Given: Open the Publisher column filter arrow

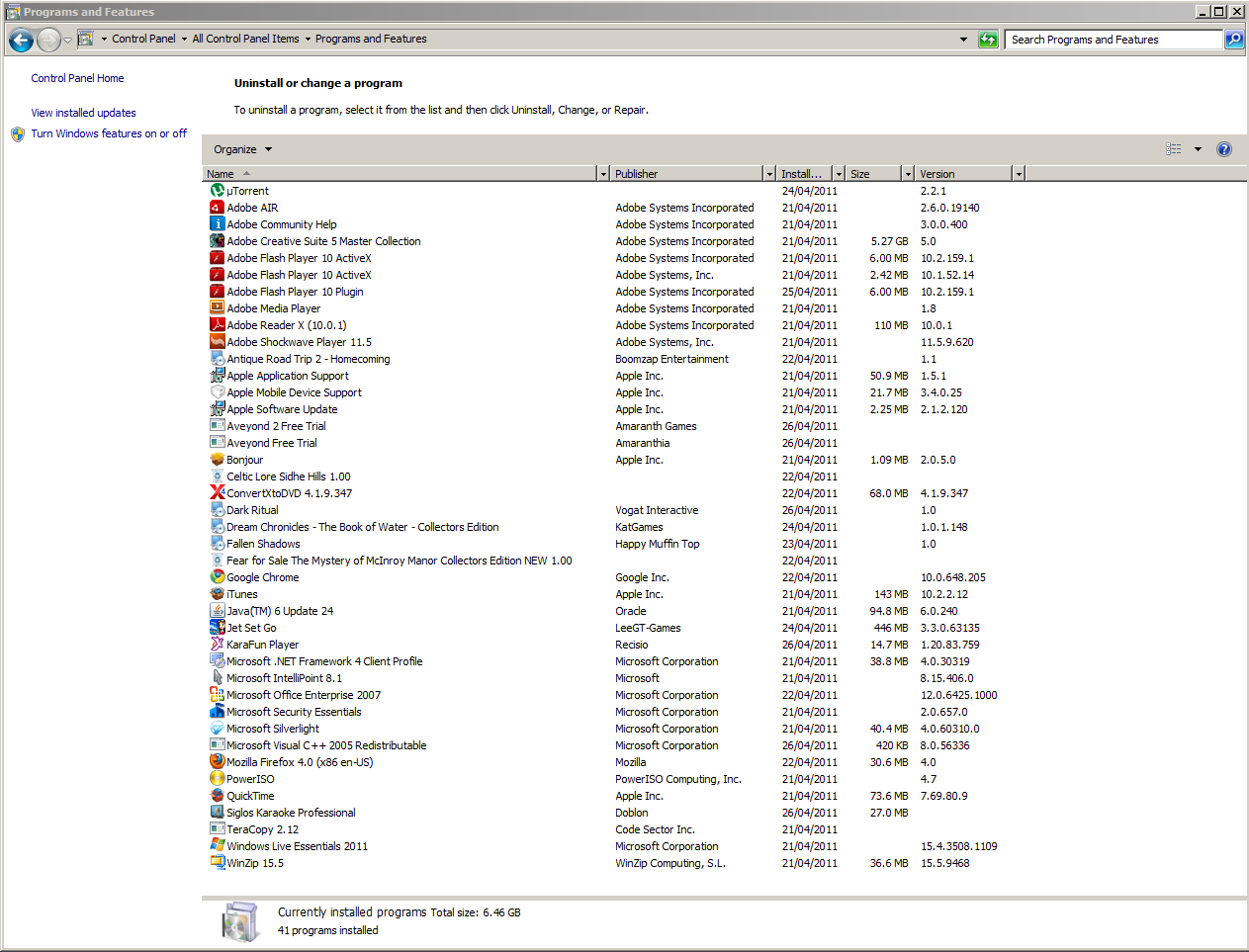Looking at the screenshot, I should click(x=769, y=174).
